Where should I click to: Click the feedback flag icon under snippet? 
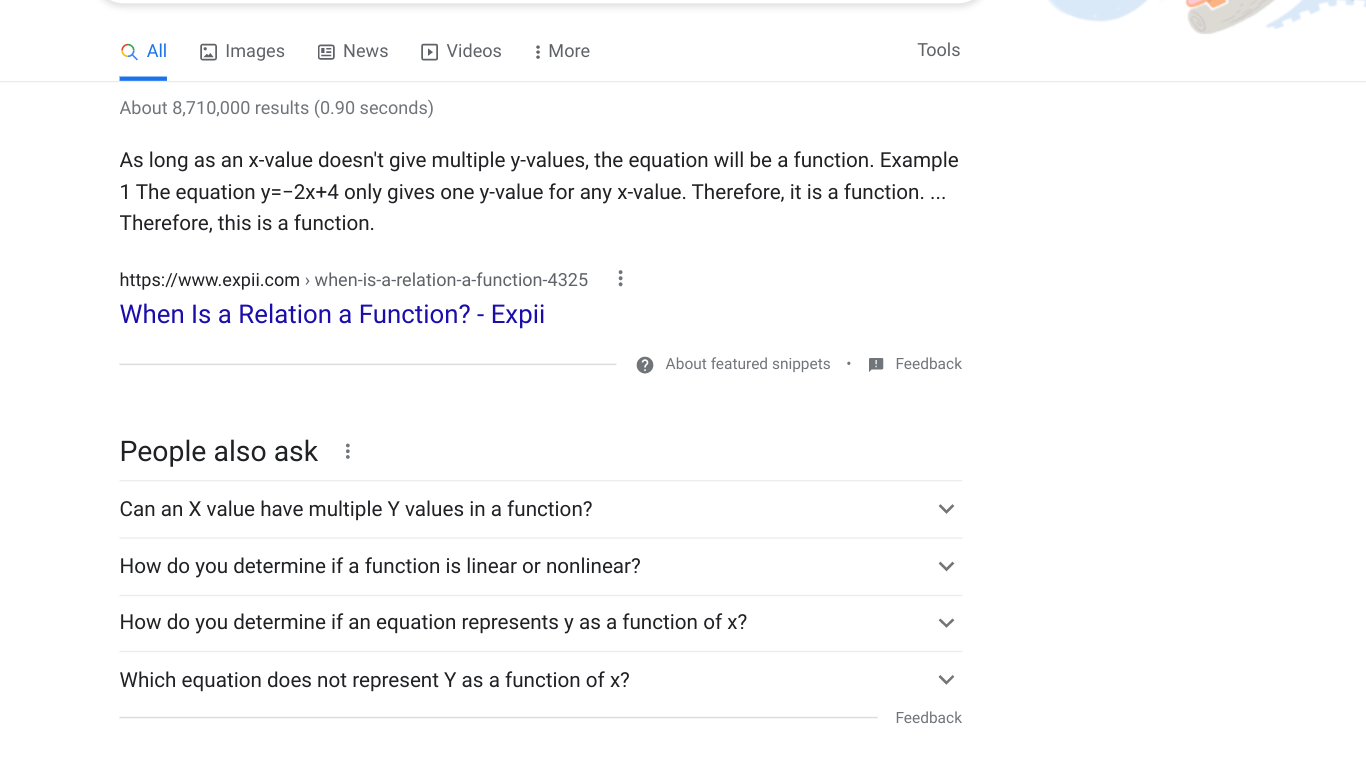[x=876, y=365]
